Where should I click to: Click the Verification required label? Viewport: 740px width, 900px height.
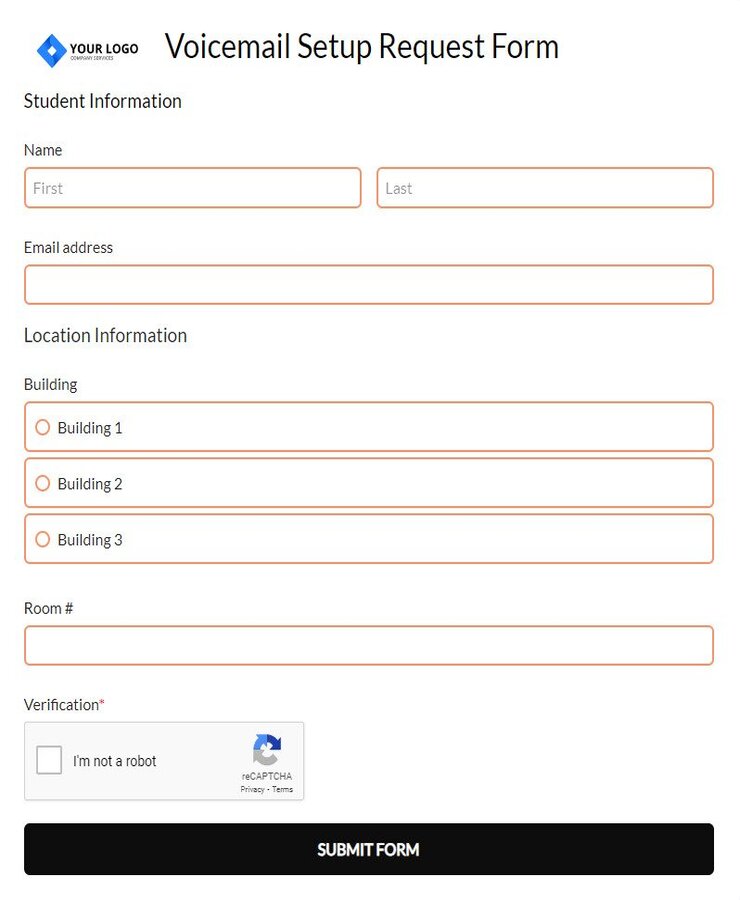coord(62,704)
